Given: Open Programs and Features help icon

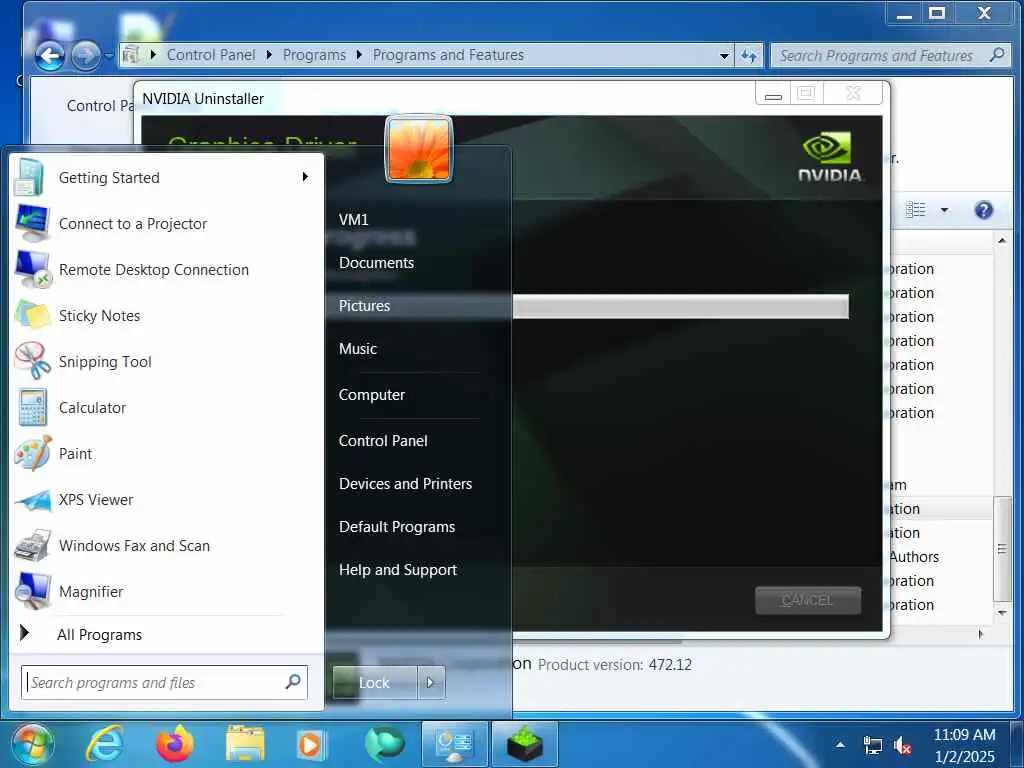Looking at the screenshot, I should [x=984, y=210].
